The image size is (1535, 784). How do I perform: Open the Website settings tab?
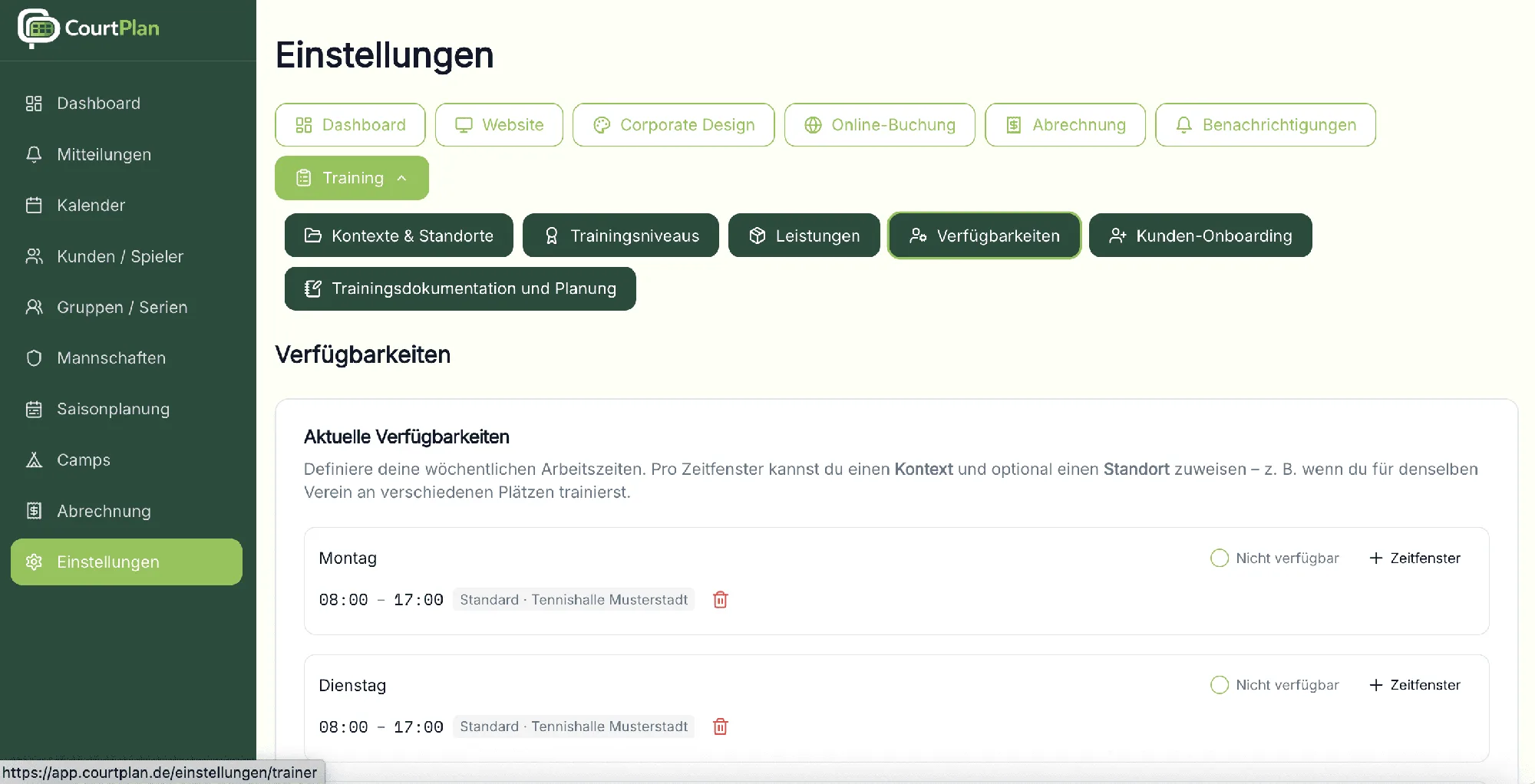pyautogui.click(x=499, y=125)
